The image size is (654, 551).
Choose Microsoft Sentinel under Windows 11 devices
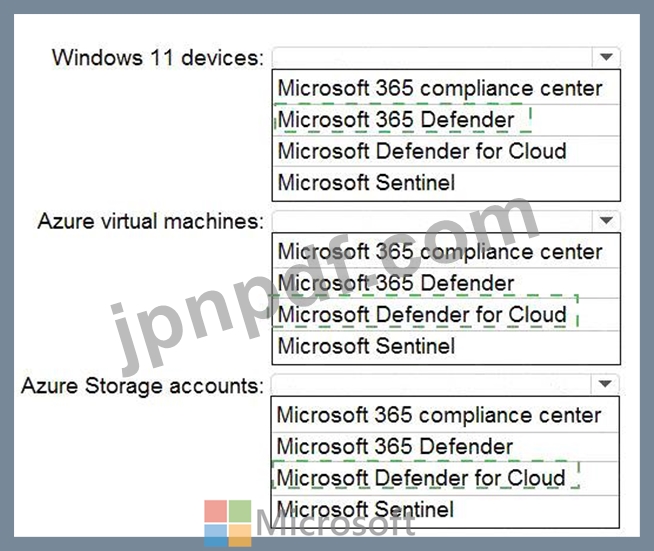pyautogui.click(x=446, y=184)
